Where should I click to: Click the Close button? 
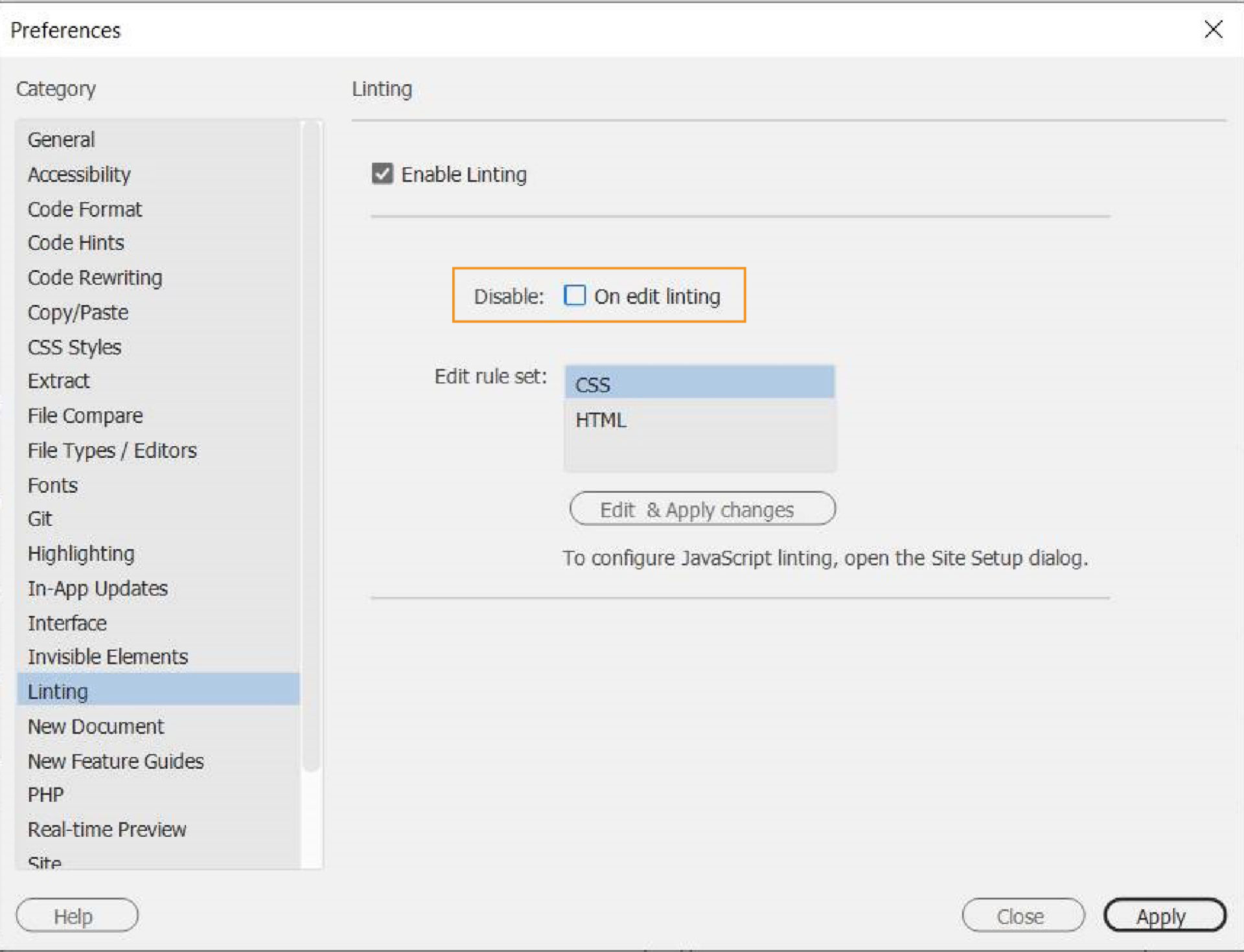[1022, 915]
